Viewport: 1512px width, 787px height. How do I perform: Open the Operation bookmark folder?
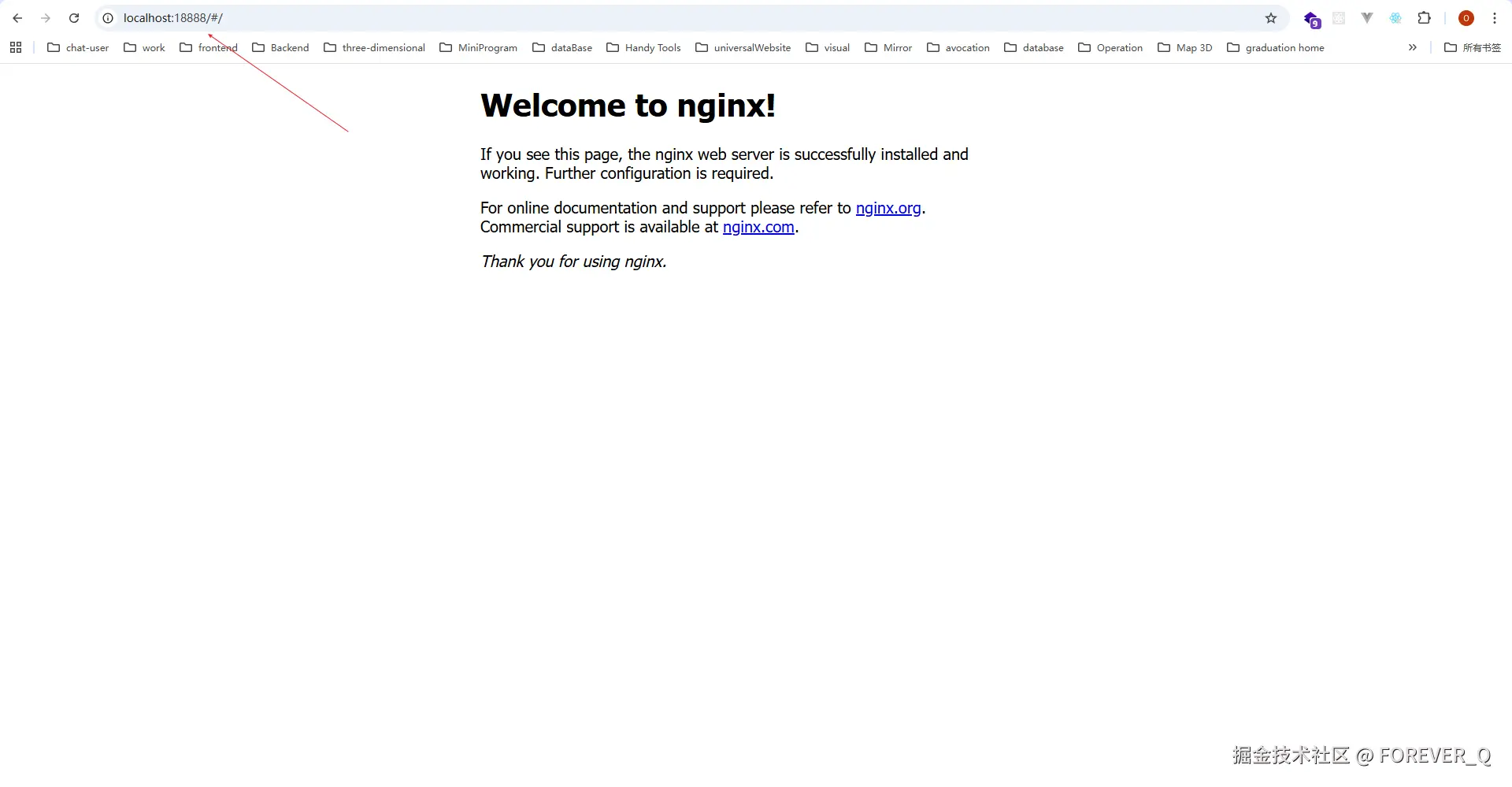(1110, 47)
